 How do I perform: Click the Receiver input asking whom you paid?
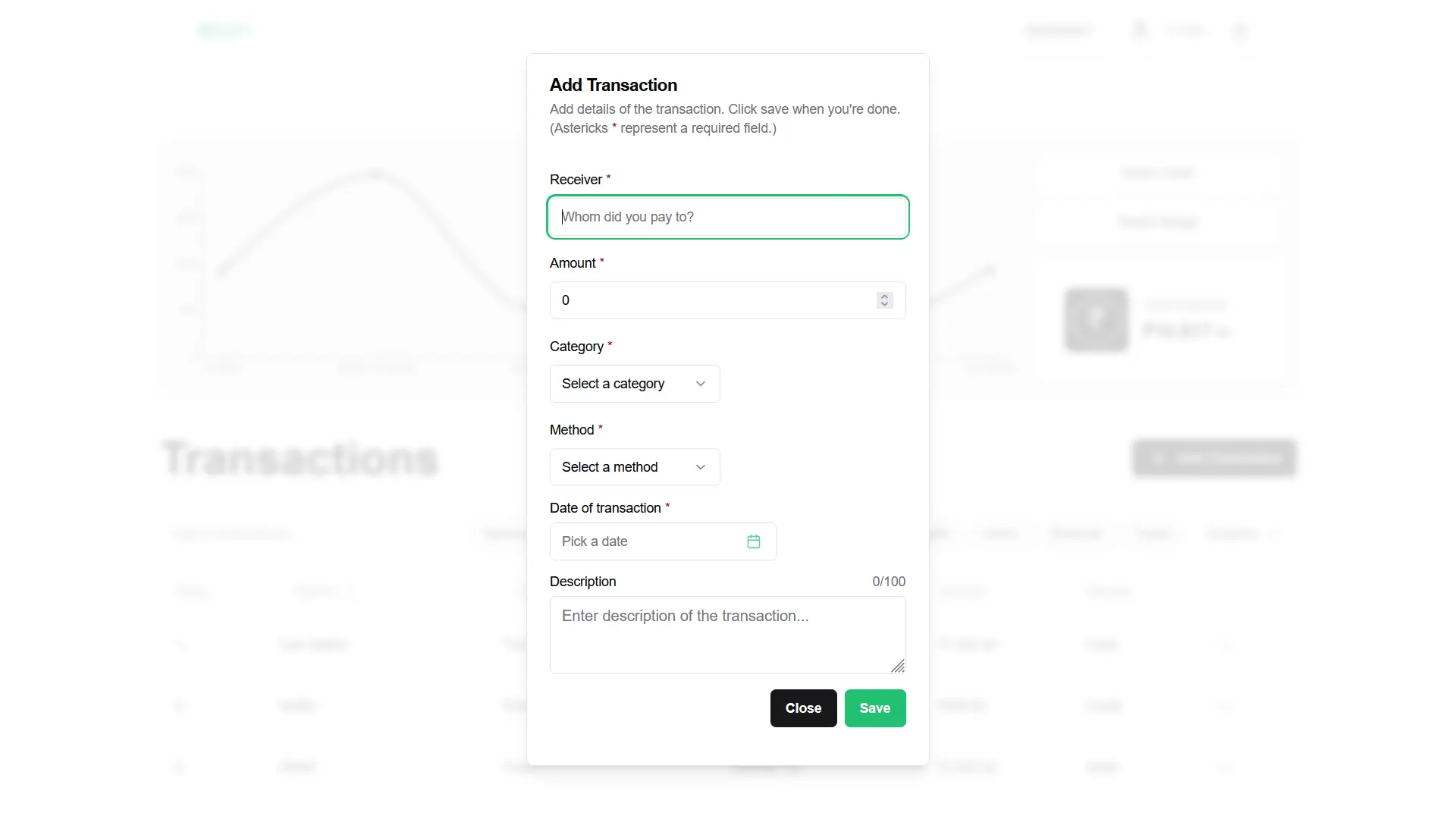point(727,217)
